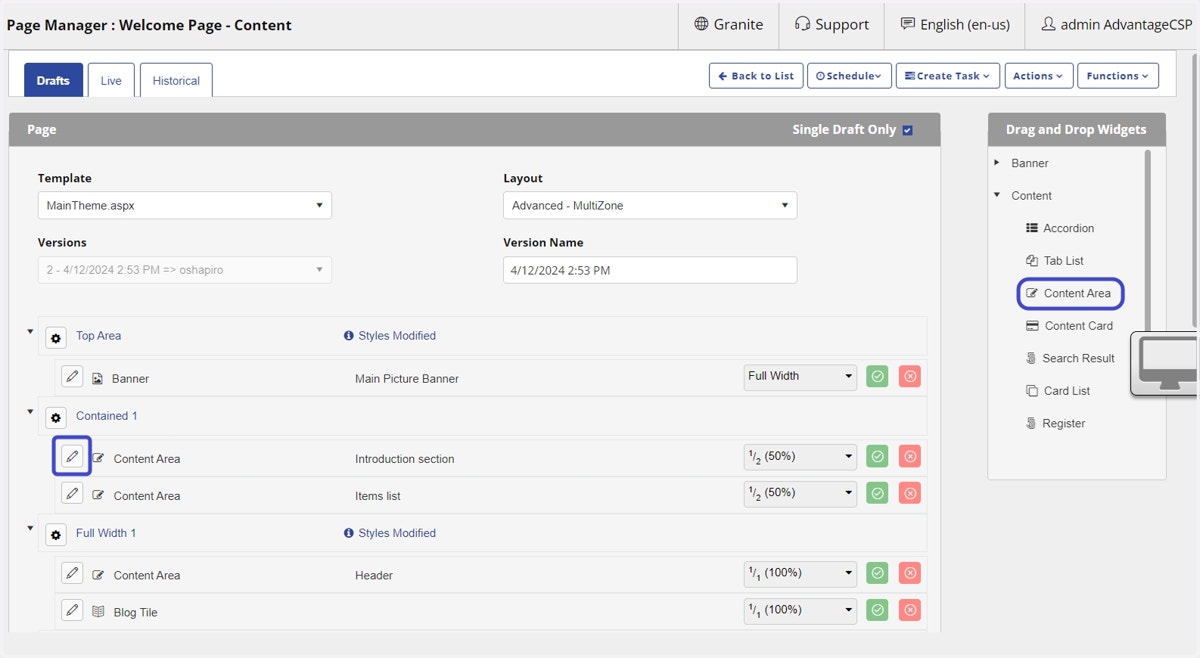1200x658 pixels.
Task: Click the Back to List button
Action: click(x=756, y=76)
